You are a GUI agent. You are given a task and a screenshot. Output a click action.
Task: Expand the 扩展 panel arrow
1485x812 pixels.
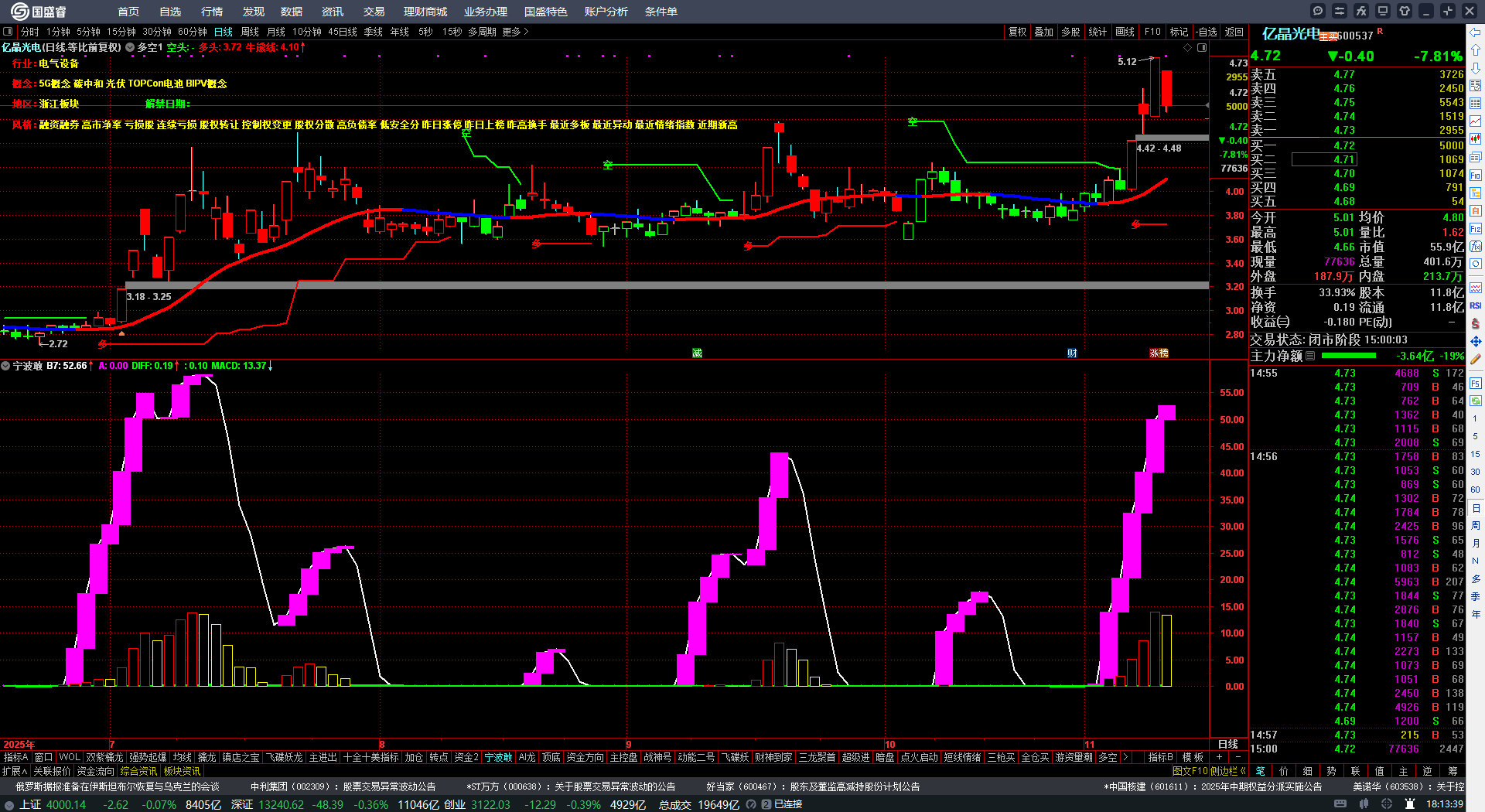15,771
